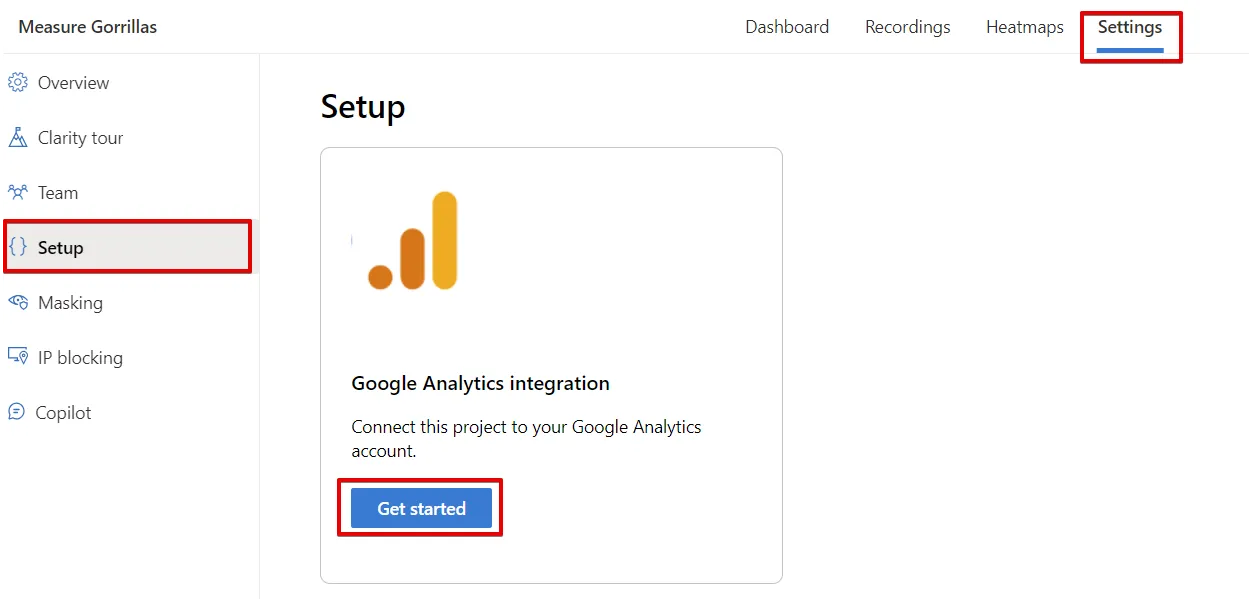
Task: Click the Masking eye icon
Action: coord(17,302)
